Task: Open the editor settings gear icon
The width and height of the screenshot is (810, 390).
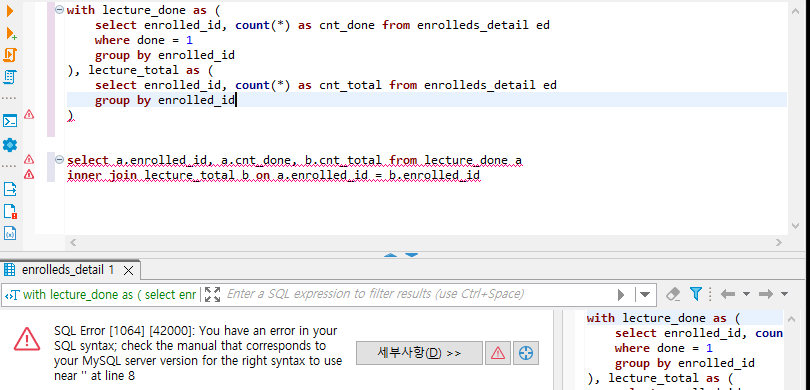Action: (10, 145)
